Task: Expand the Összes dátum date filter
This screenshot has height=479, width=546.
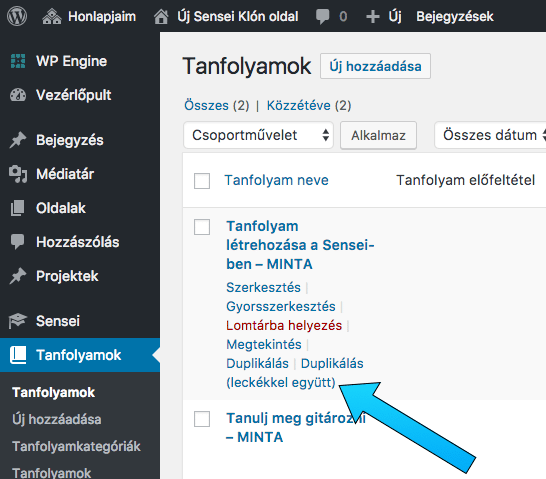Action: tap(490, 135)
